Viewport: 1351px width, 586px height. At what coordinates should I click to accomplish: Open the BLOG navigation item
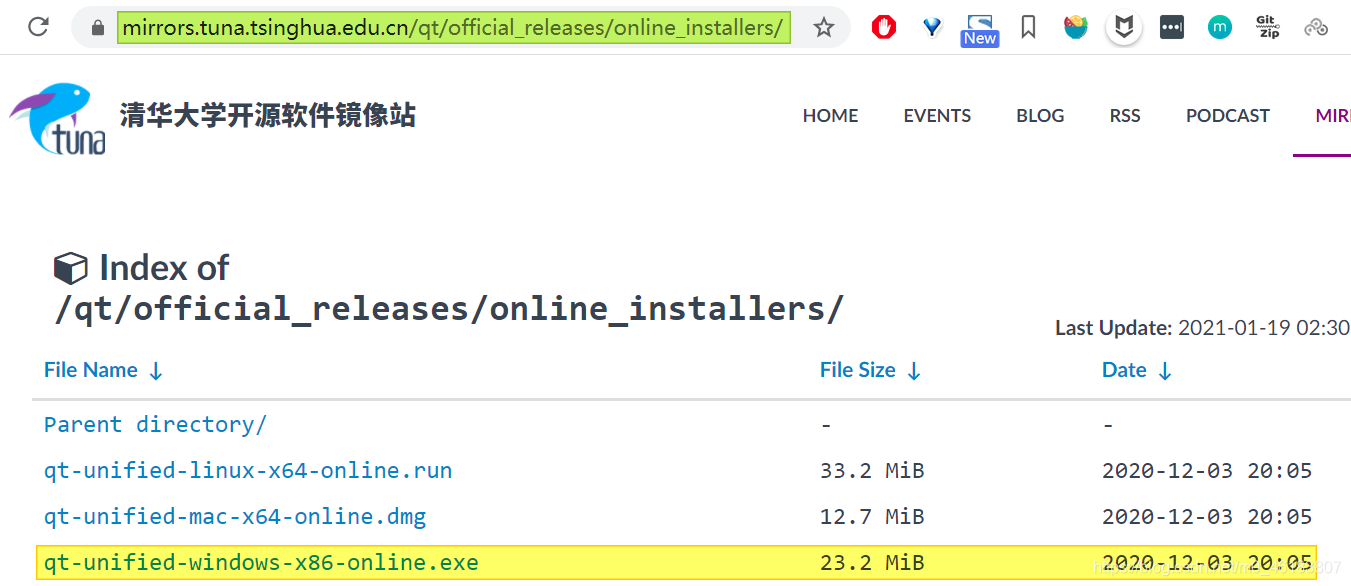click(x=1040, y=116)
